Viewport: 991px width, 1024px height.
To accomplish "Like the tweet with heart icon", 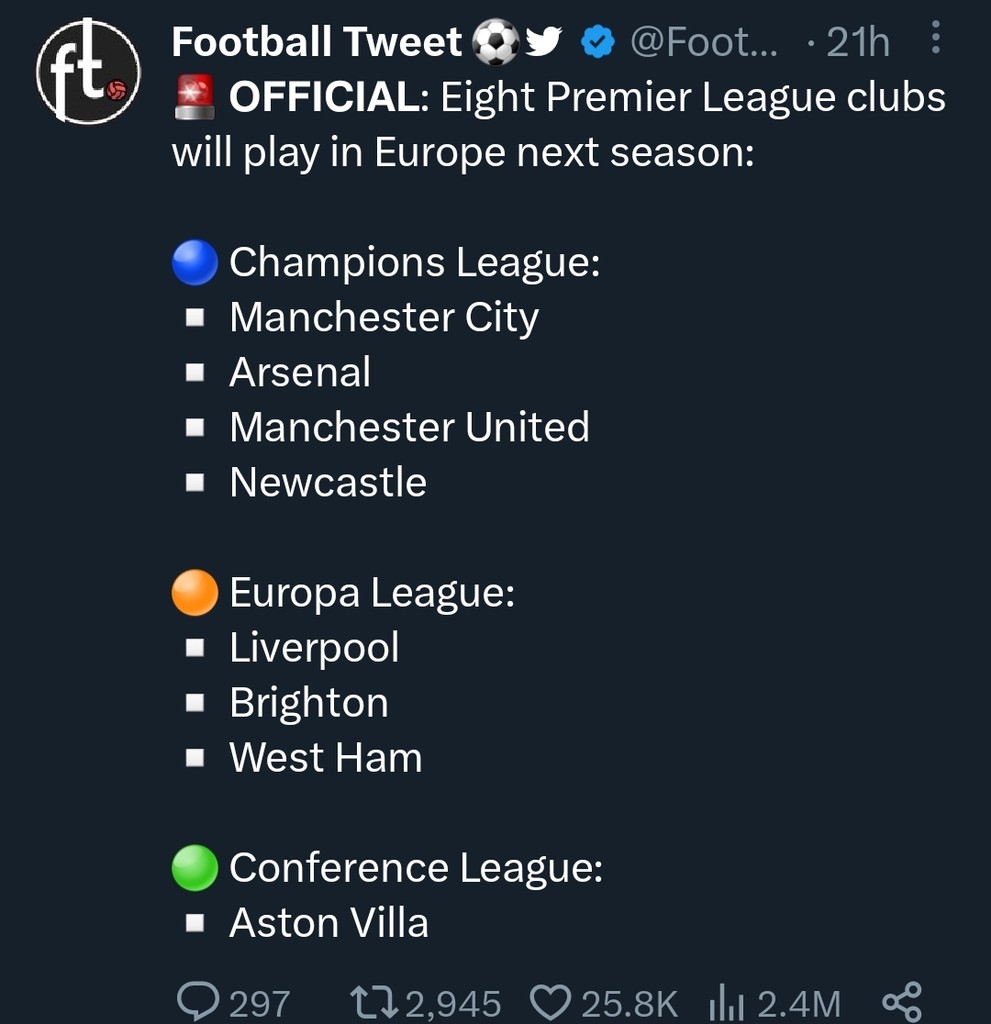I will coord(548,1000).
